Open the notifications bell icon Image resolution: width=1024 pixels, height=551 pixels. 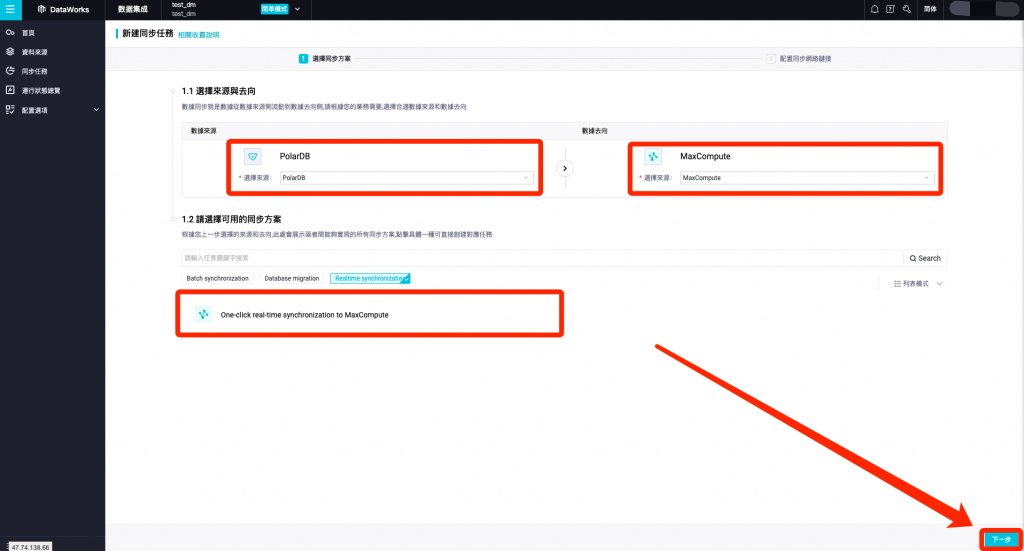[x=874, y=9]
